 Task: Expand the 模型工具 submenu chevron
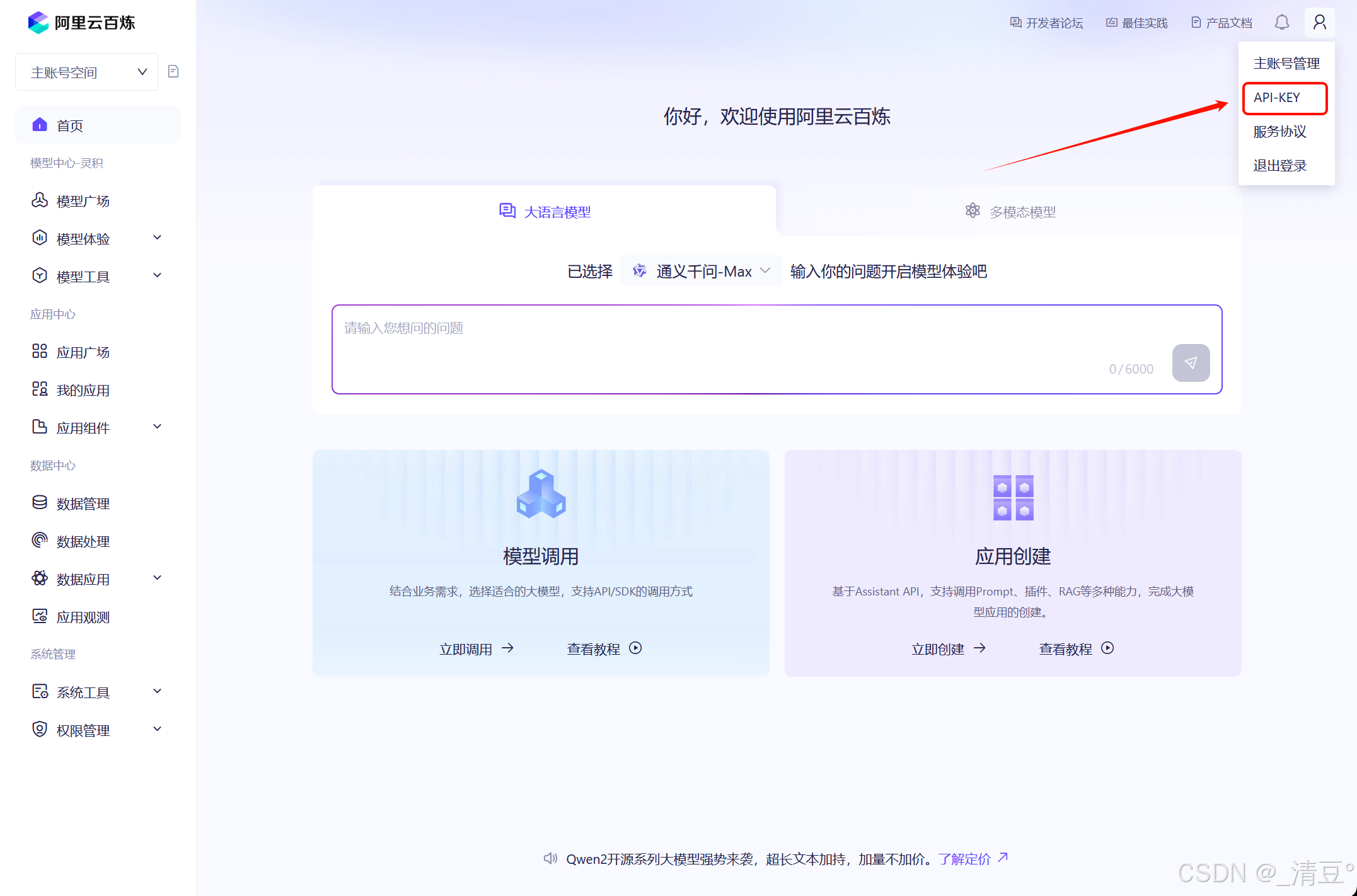(158, 275)
